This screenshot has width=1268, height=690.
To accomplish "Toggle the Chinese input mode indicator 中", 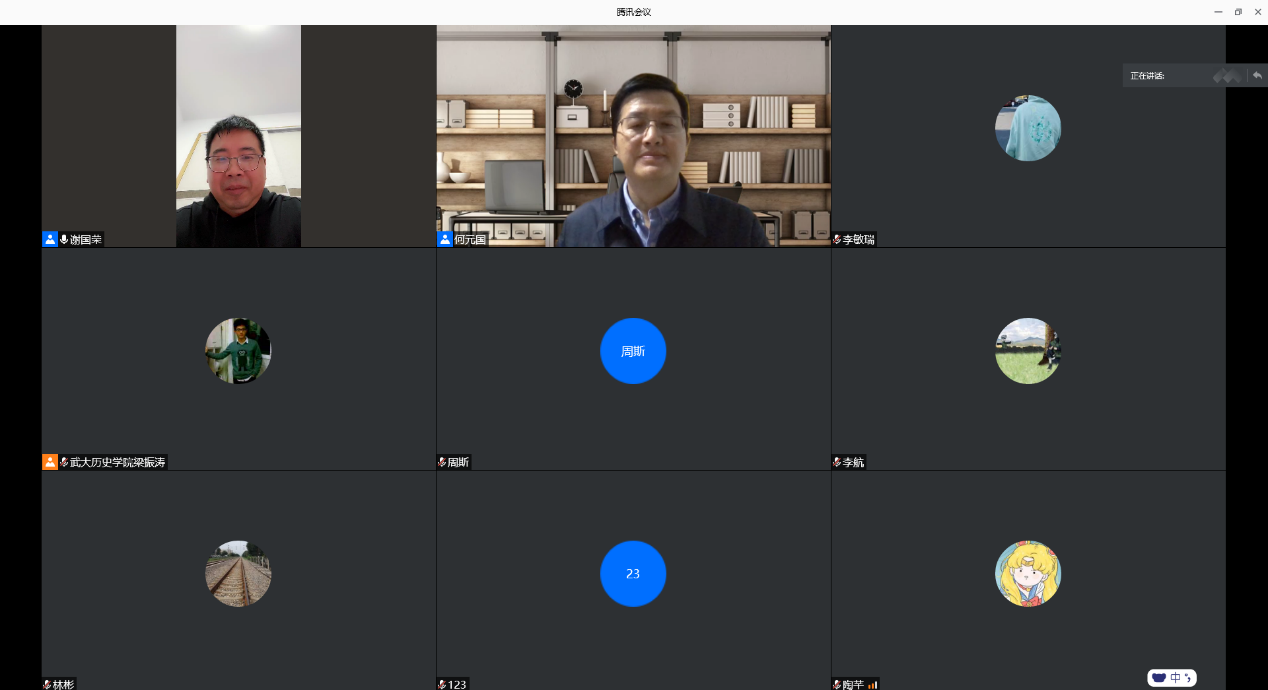I will tap(1175, 677).
